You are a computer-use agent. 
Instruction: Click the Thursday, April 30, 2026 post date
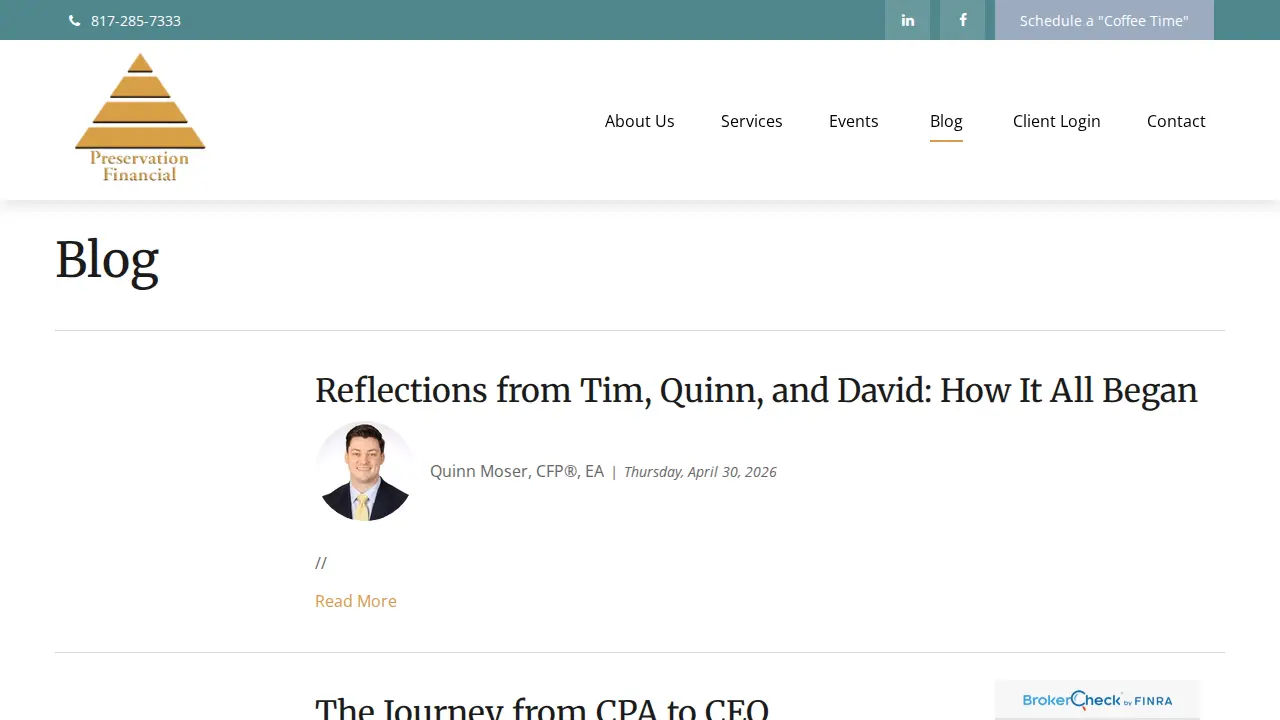point(700,472)
